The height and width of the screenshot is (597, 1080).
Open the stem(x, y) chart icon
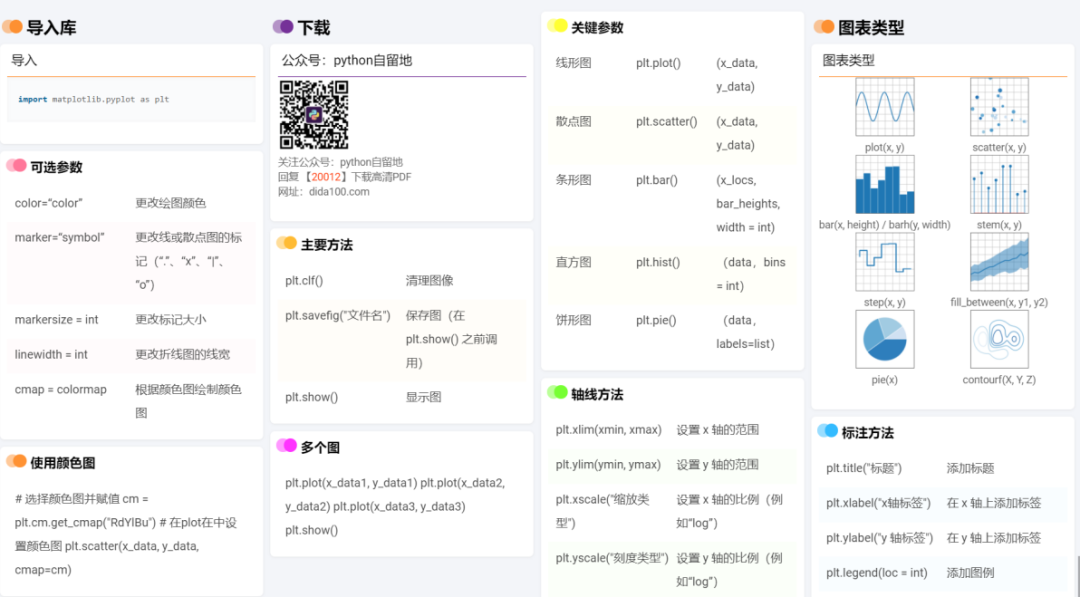click(998, 183)
